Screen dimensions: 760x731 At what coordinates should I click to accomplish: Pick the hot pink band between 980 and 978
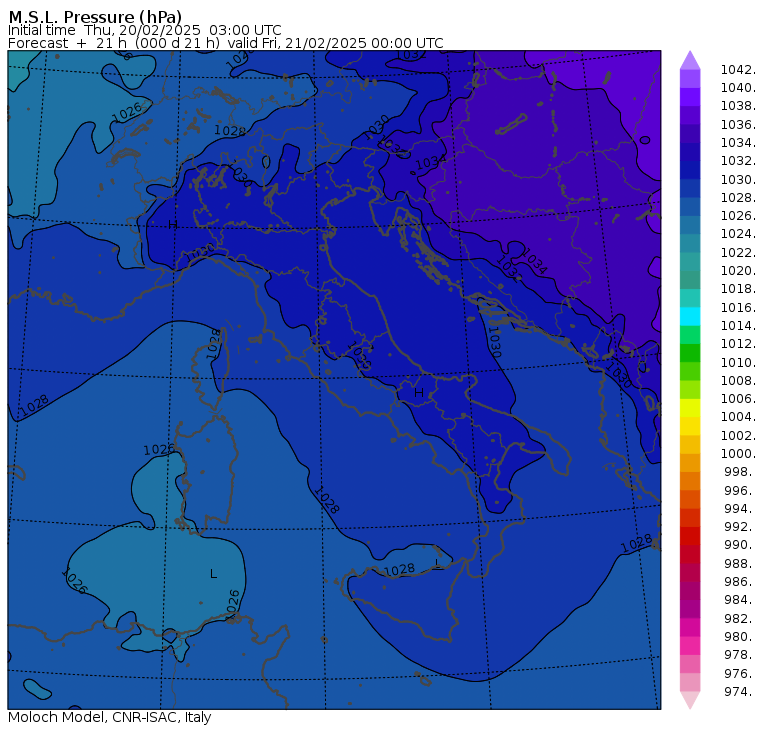click(690, 646)
